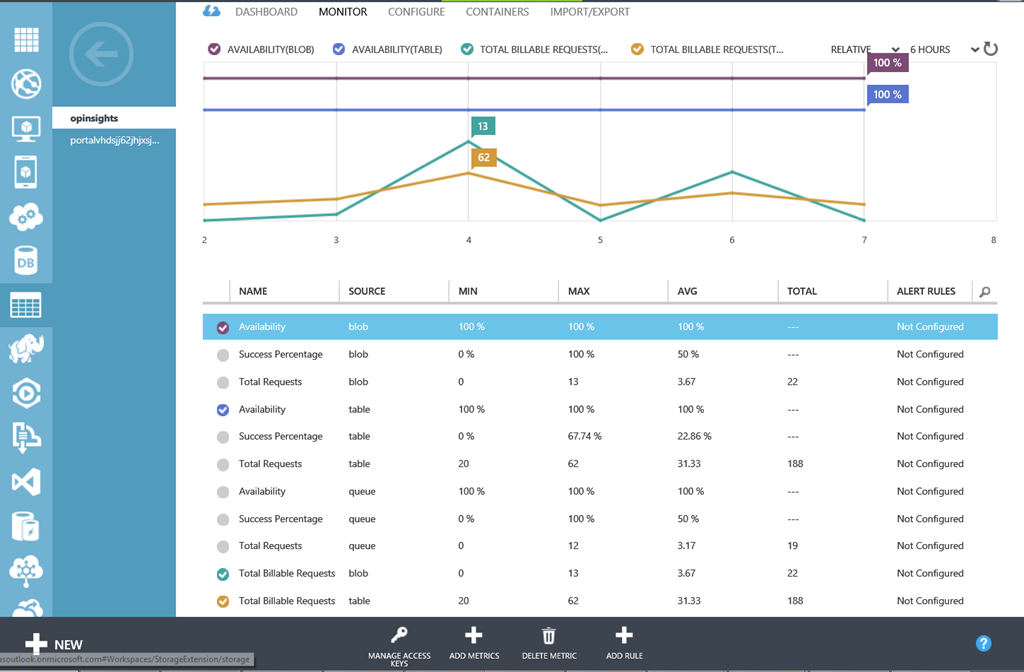The height and width of the screenshot is (672, 1024).
Task: Sort the table by the Max column header
Action: pyautogui.click(x=579, y=291)
